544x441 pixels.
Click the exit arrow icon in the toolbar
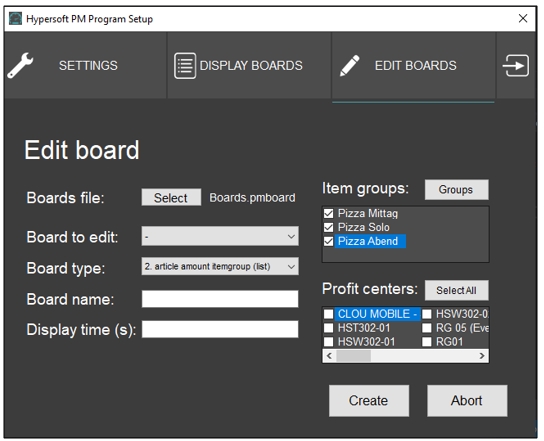point(516,66)
